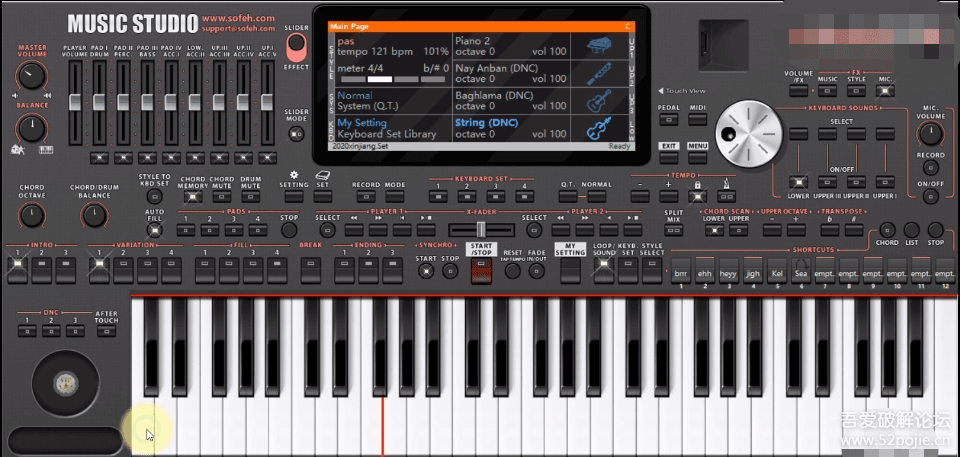Turn off Auto Fill
Image resolution: width=960 pixels, height=457 pixels.
click(155, 229)
